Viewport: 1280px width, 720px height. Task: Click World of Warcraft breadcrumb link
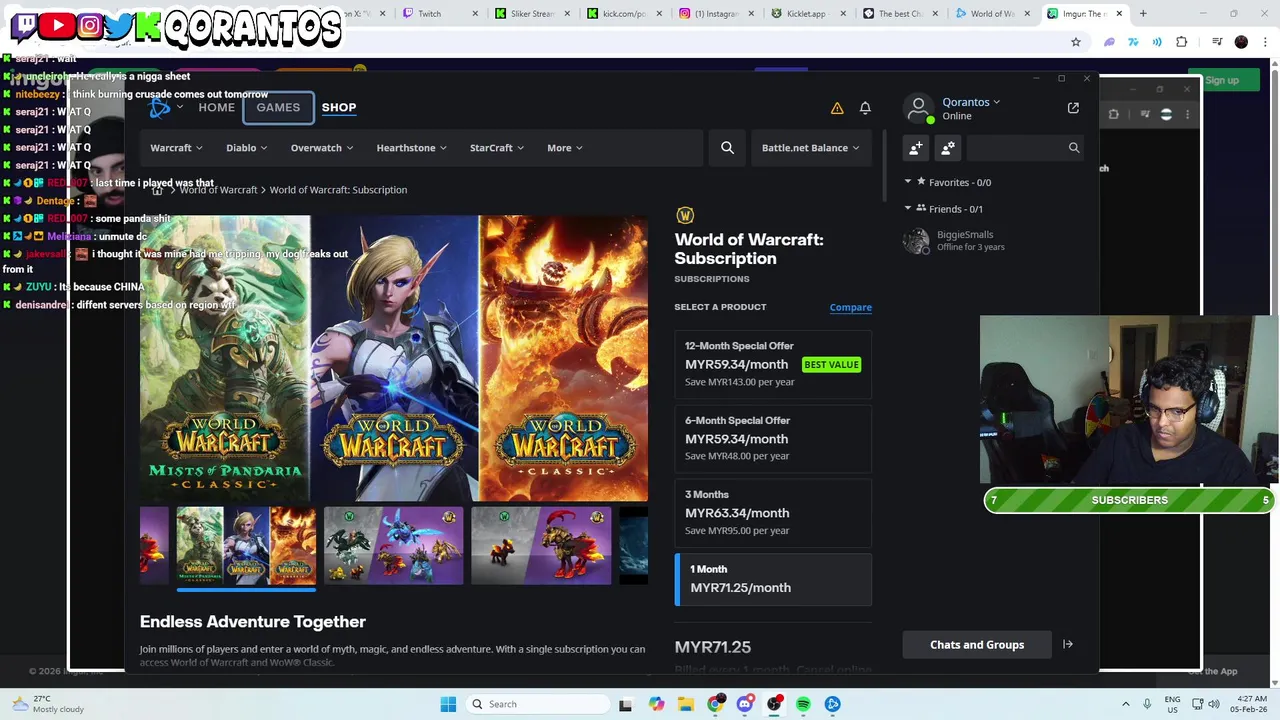tap(218, 190)
